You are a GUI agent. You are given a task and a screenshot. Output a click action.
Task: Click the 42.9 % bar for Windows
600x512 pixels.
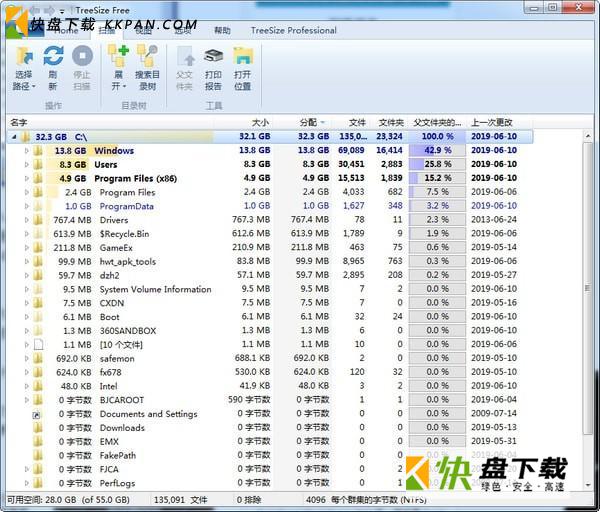click(437, 150)
